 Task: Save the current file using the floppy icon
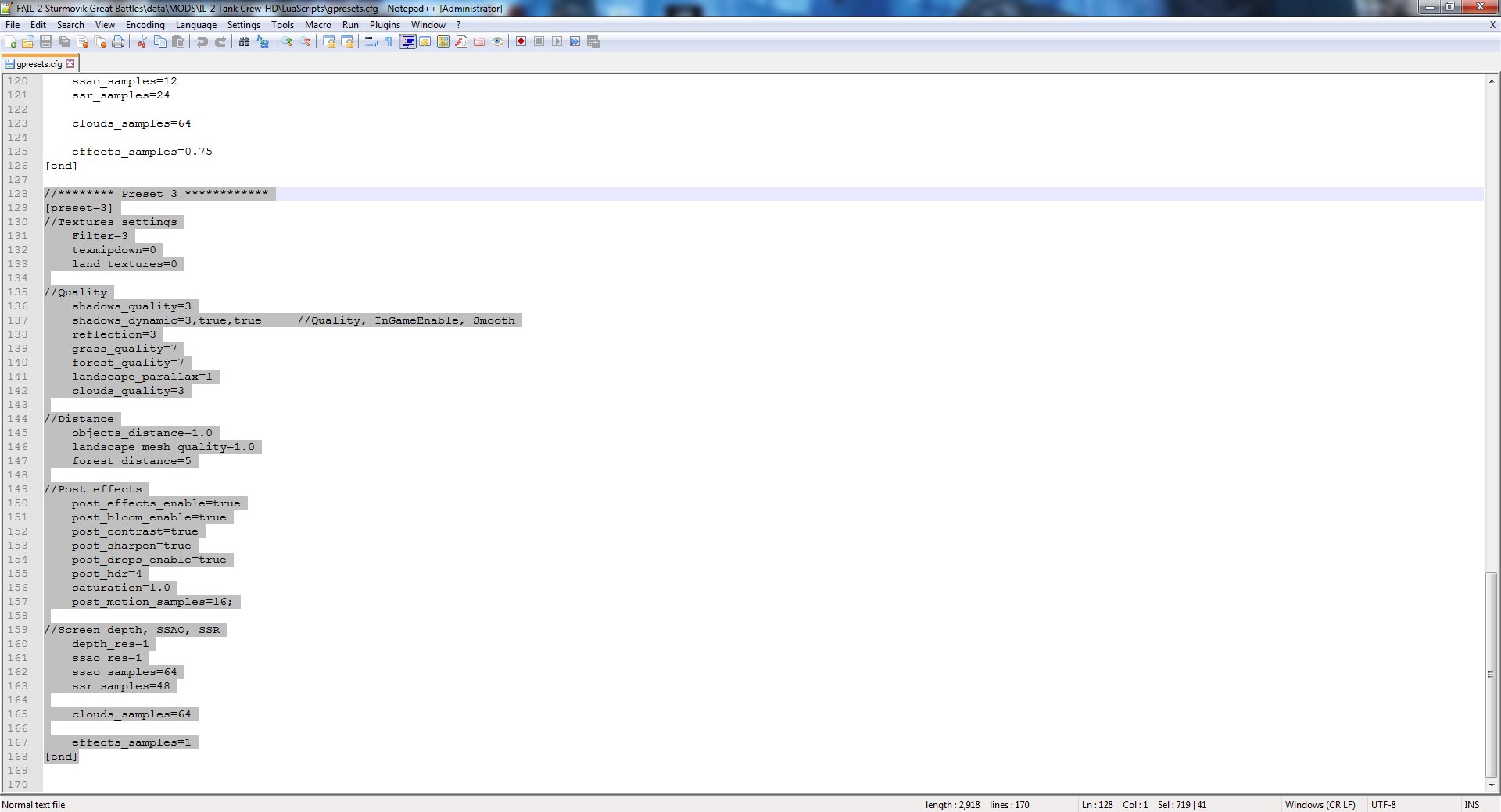tap(46, 41)
